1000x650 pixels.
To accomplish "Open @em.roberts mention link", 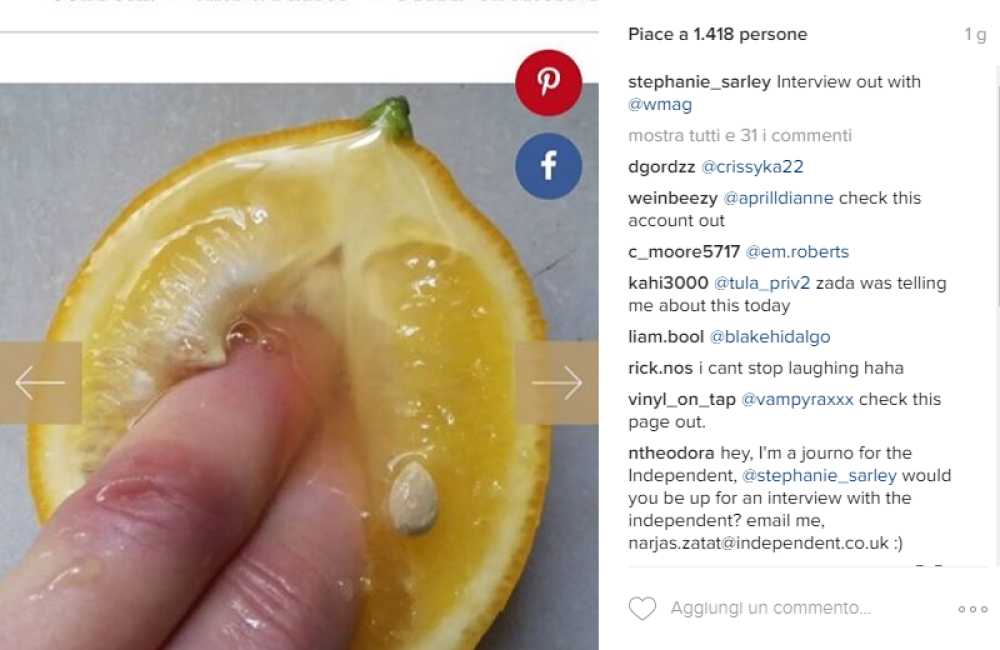I will coord(797,251).
